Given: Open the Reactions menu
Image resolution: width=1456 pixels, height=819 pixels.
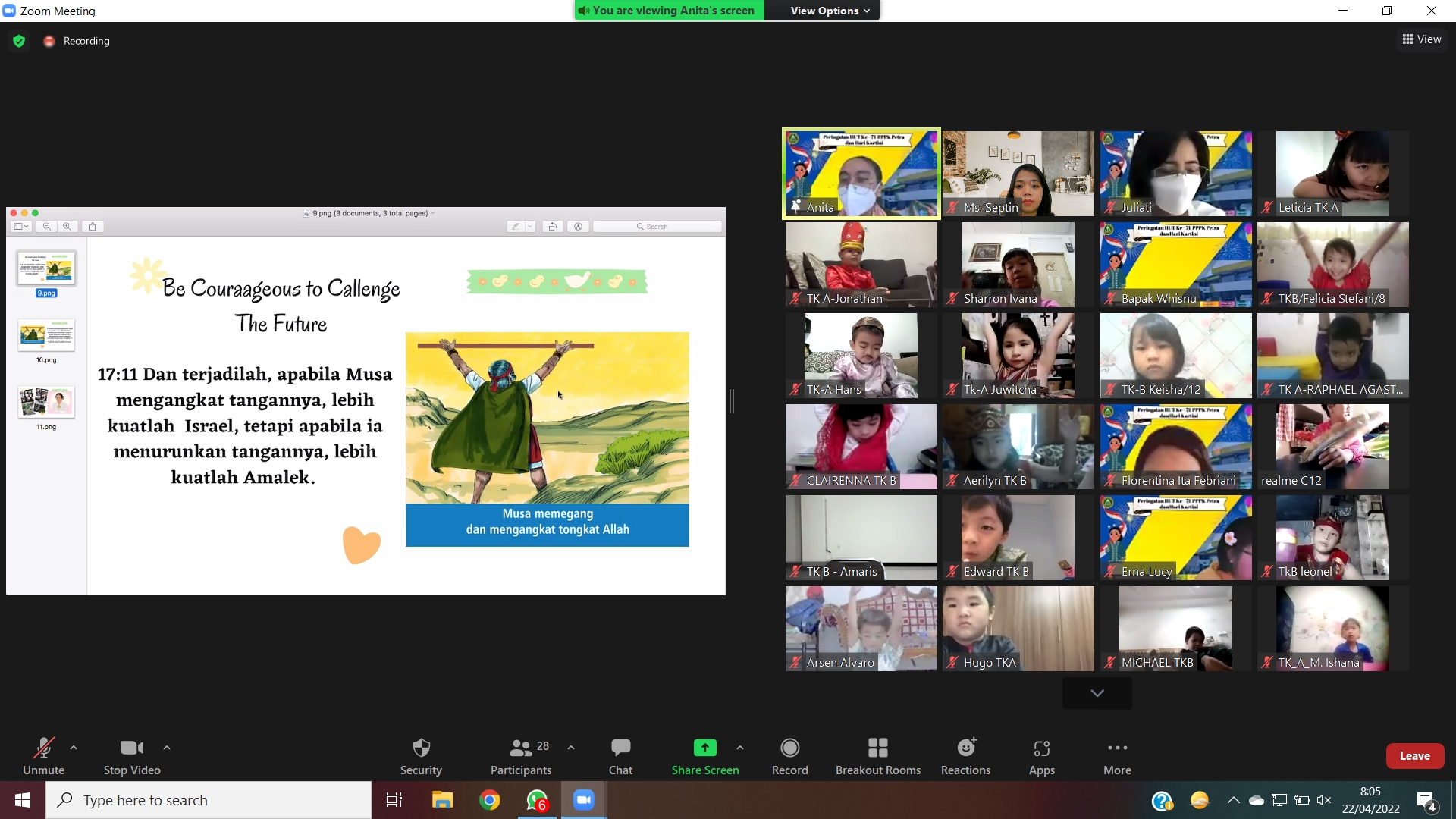Looking at the screenshot, I should click(x=965, y=756).
